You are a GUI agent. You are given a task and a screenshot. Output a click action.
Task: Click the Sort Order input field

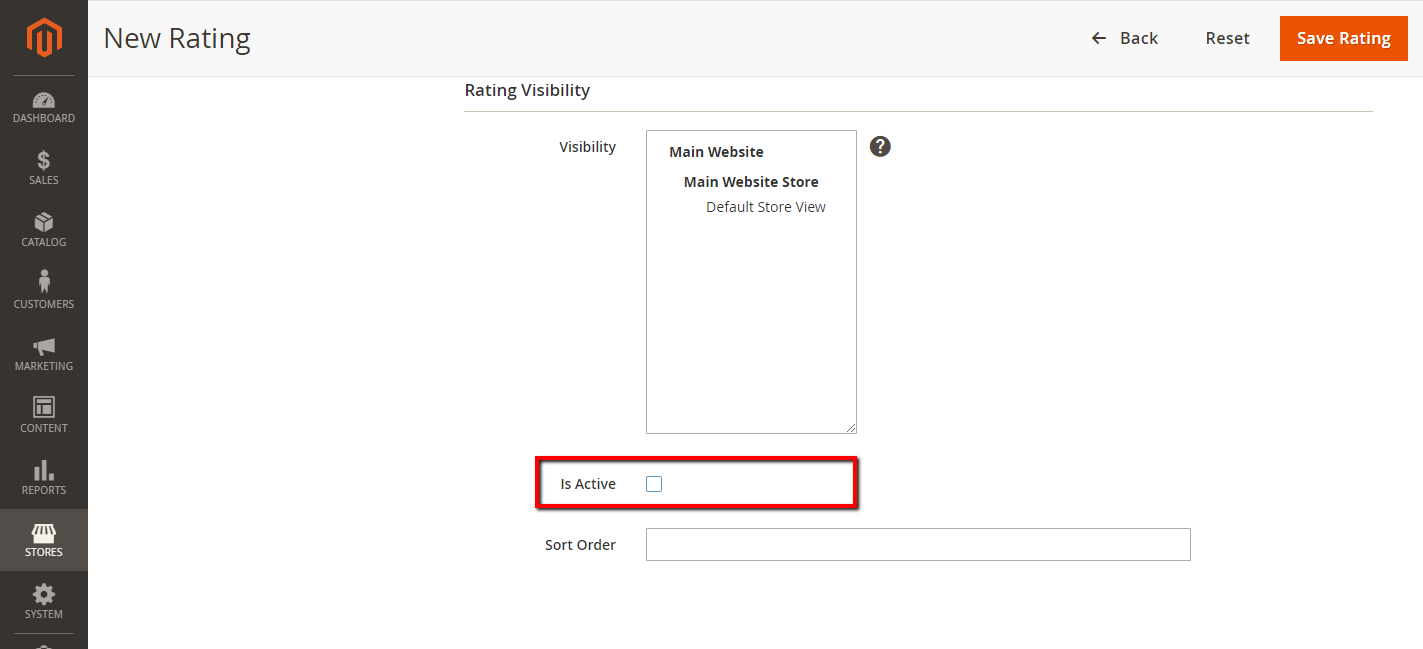tap(918, 544)
